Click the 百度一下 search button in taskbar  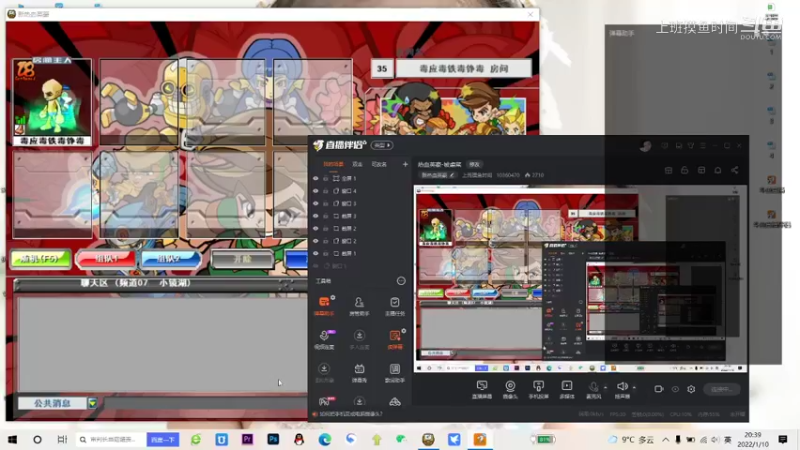point(163,439)
